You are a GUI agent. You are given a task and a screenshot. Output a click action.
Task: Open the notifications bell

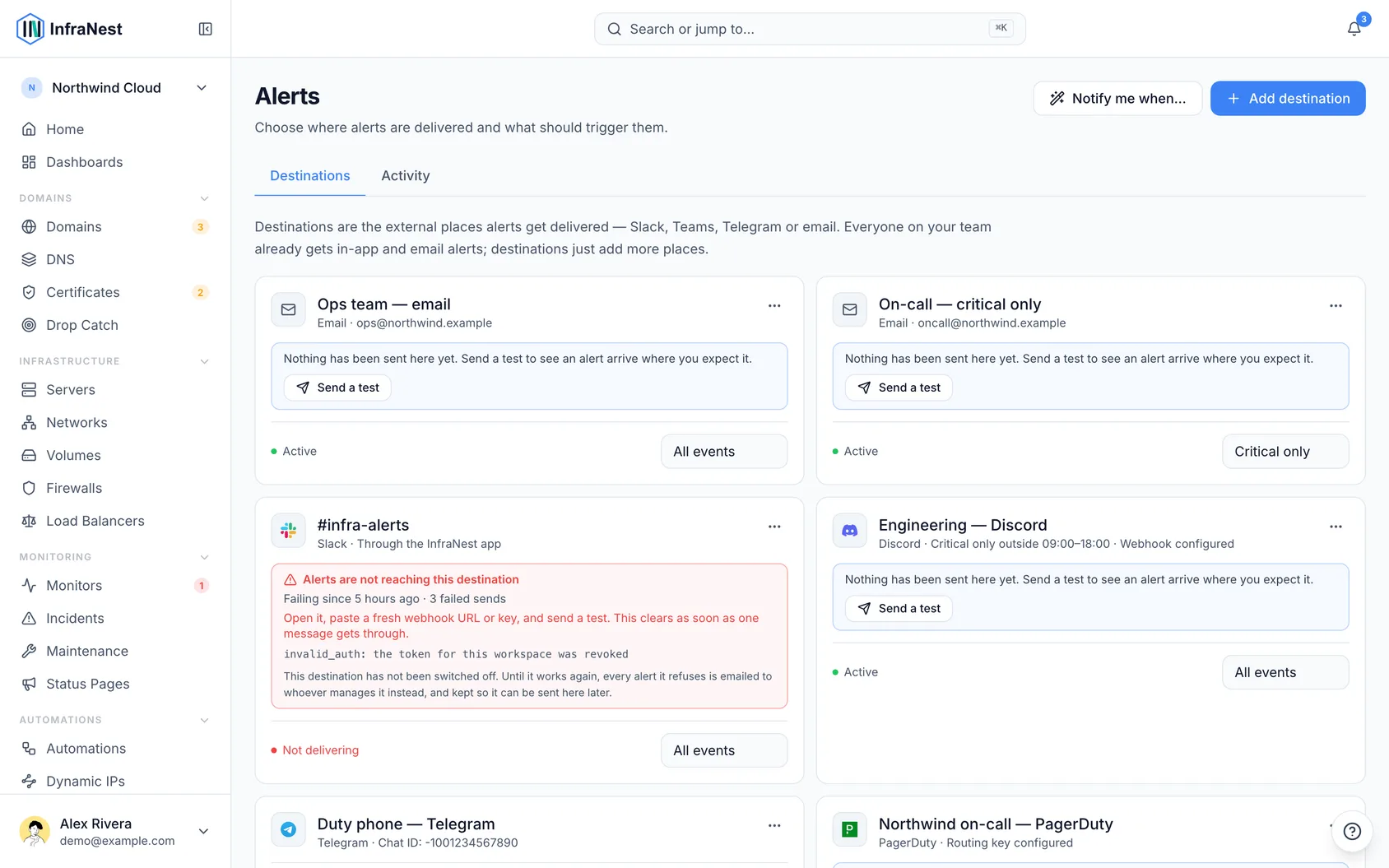tap(1354, 29)
